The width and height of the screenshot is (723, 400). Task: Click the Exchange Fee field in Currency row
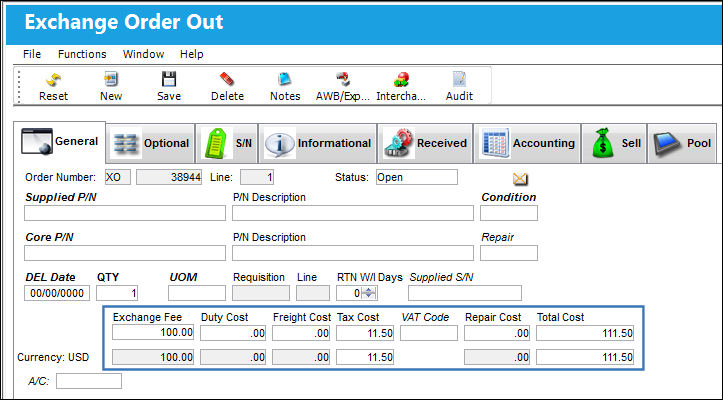153,357
